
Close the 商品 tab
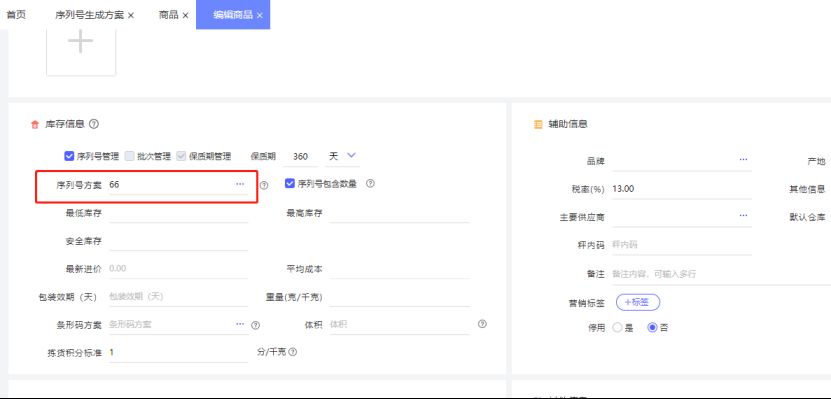click(185, 15)
